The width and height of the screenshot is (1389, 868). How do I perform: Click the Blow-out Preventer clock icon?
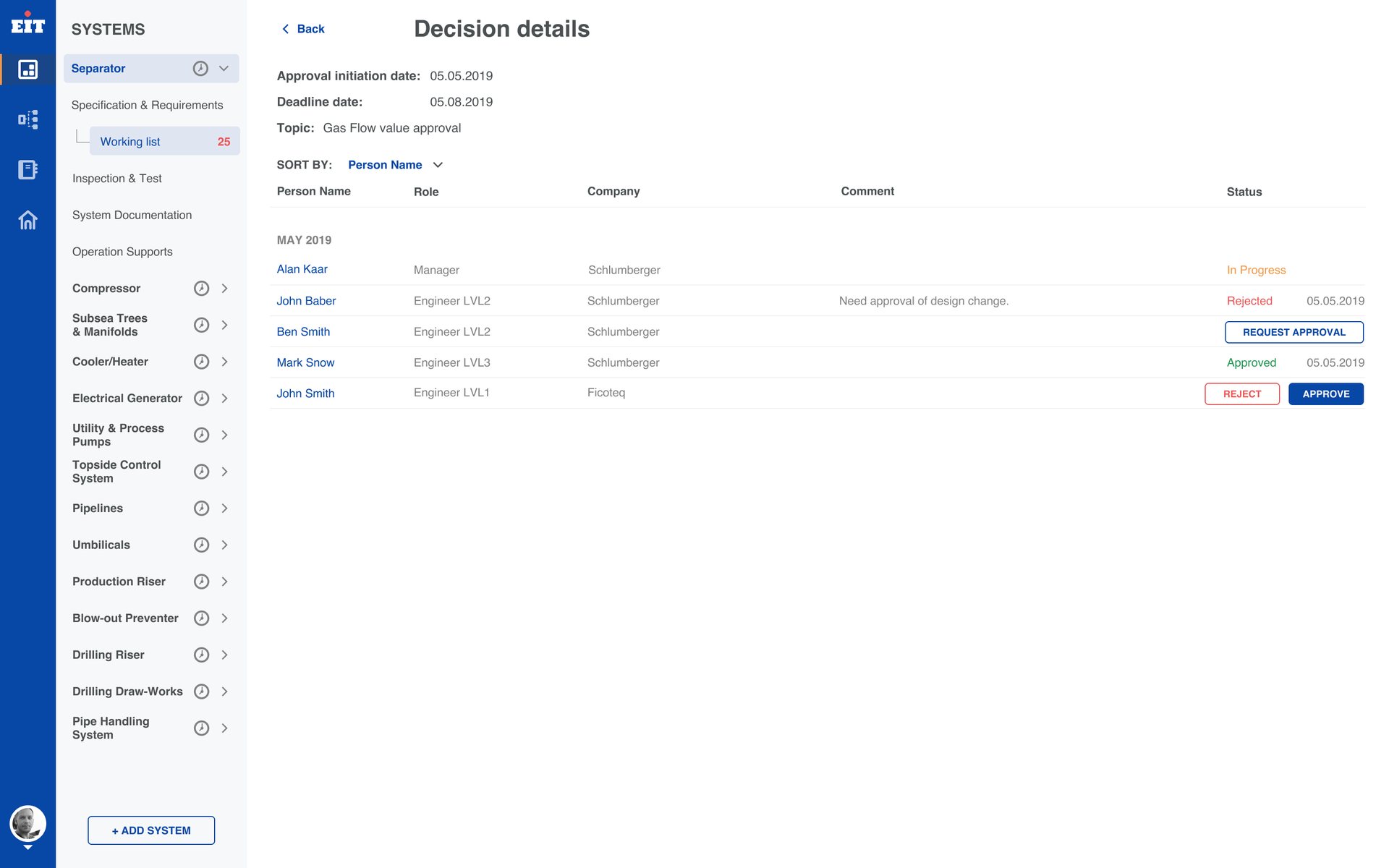(201, 618)
